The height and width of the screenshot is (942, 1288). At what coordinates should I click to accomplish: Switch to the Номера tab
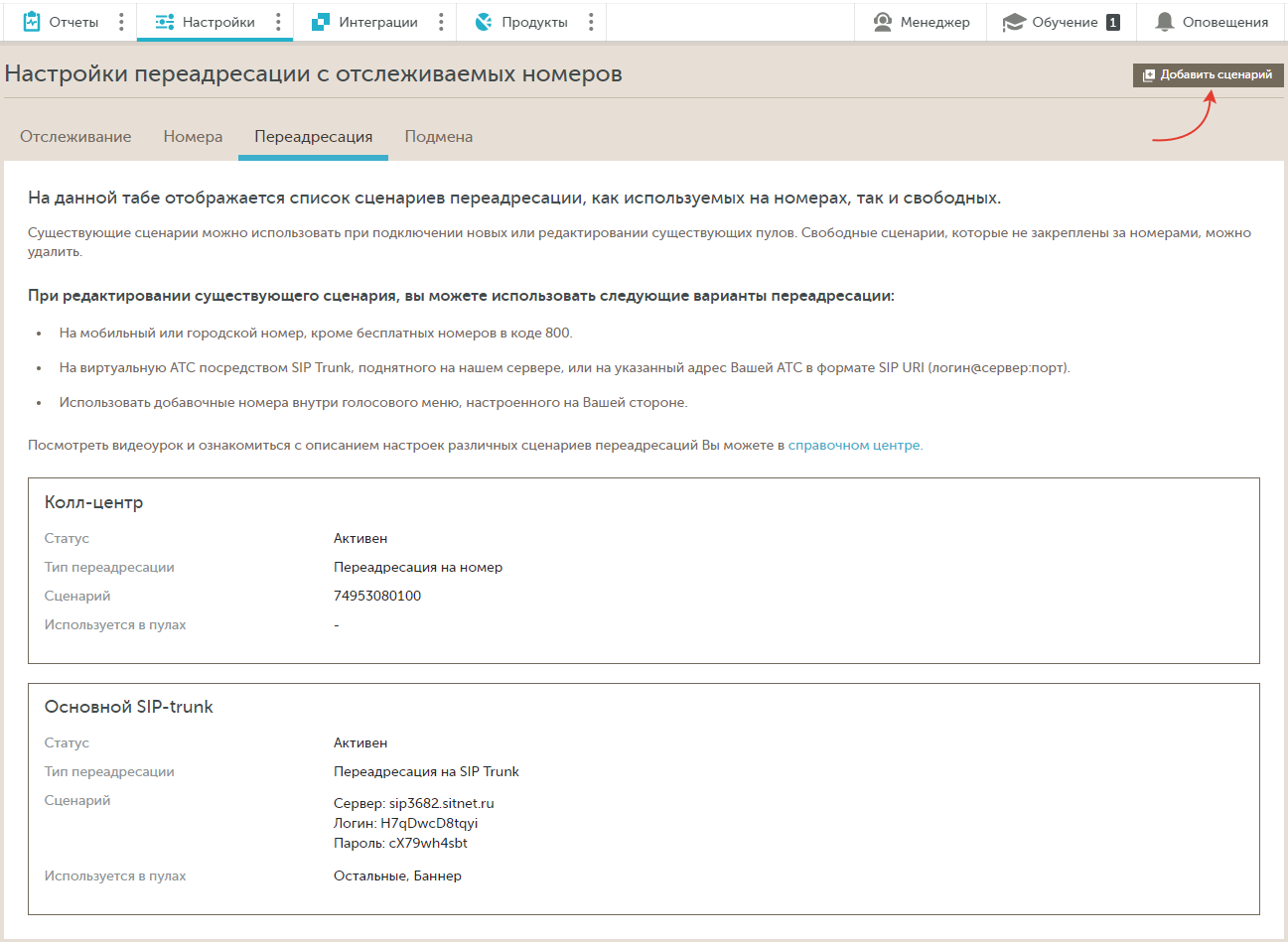[x=193, y=137]
